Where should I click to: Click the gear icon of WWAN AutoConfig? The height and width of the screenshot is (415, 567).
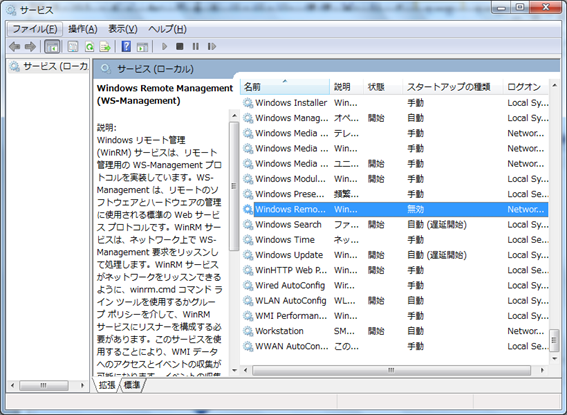pyautogui.click(x=248, y=346)
